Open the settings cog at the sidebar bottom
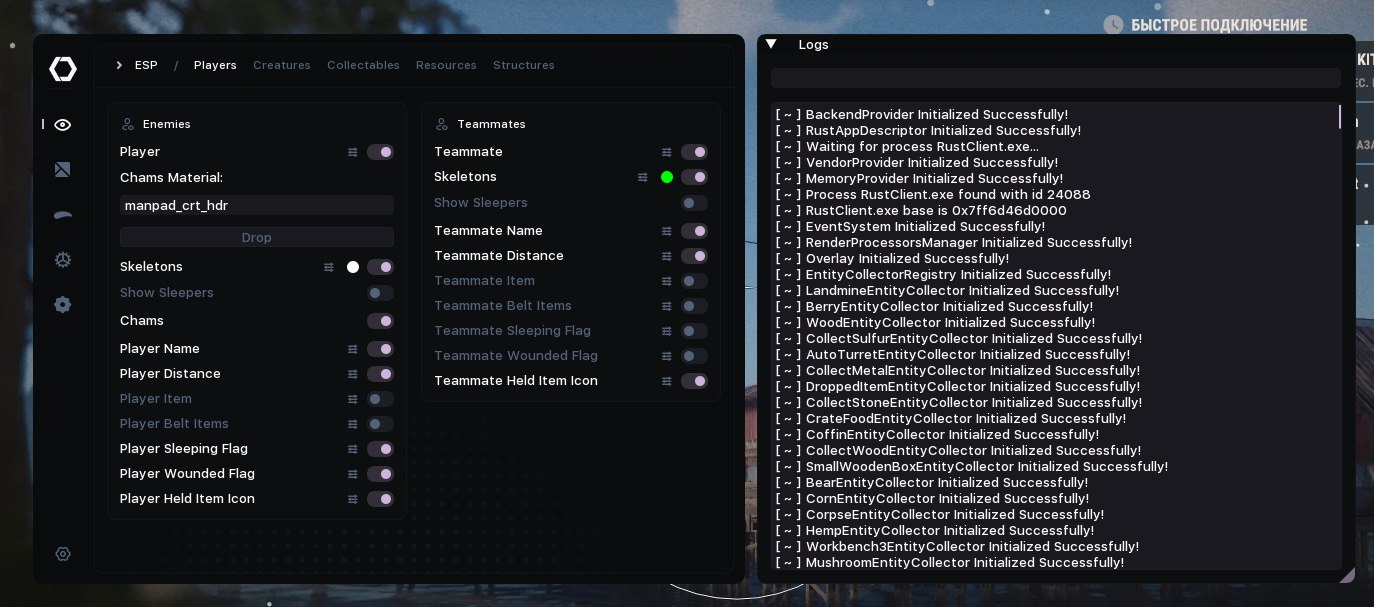The width and height of the screenshot is (1374, 607). coord(63,554)
